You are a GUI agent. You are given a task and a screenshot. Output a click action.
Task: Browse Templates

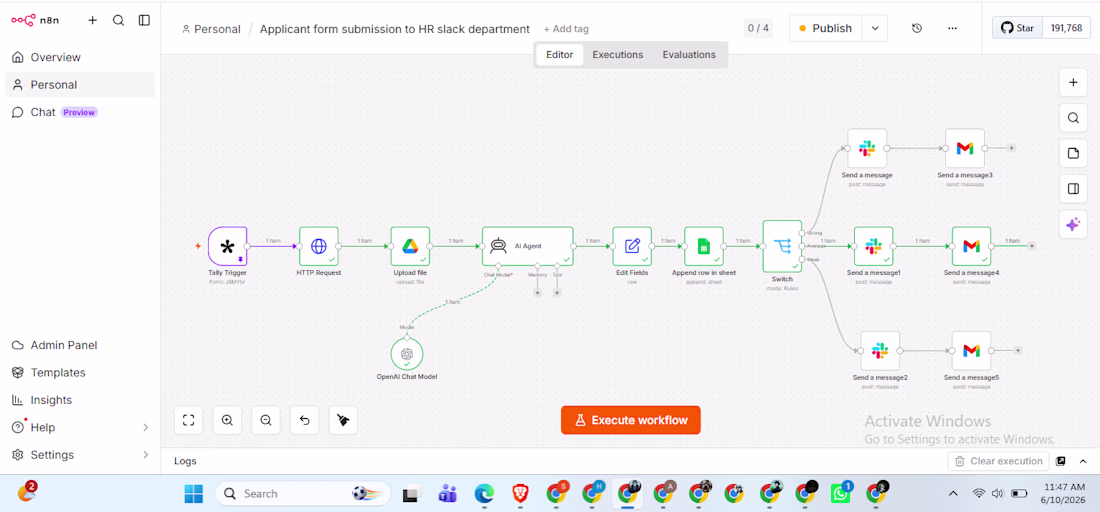pos(80,372)
